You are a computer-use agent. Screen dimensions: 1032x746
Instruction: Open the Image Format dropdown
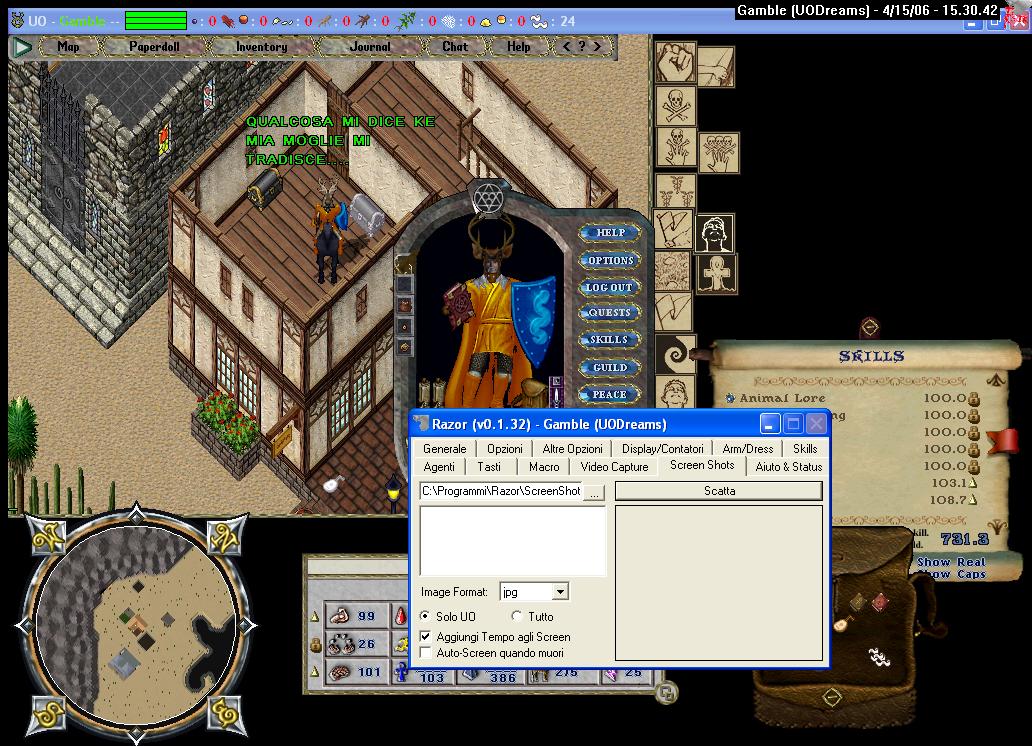(x=560, y=591)
